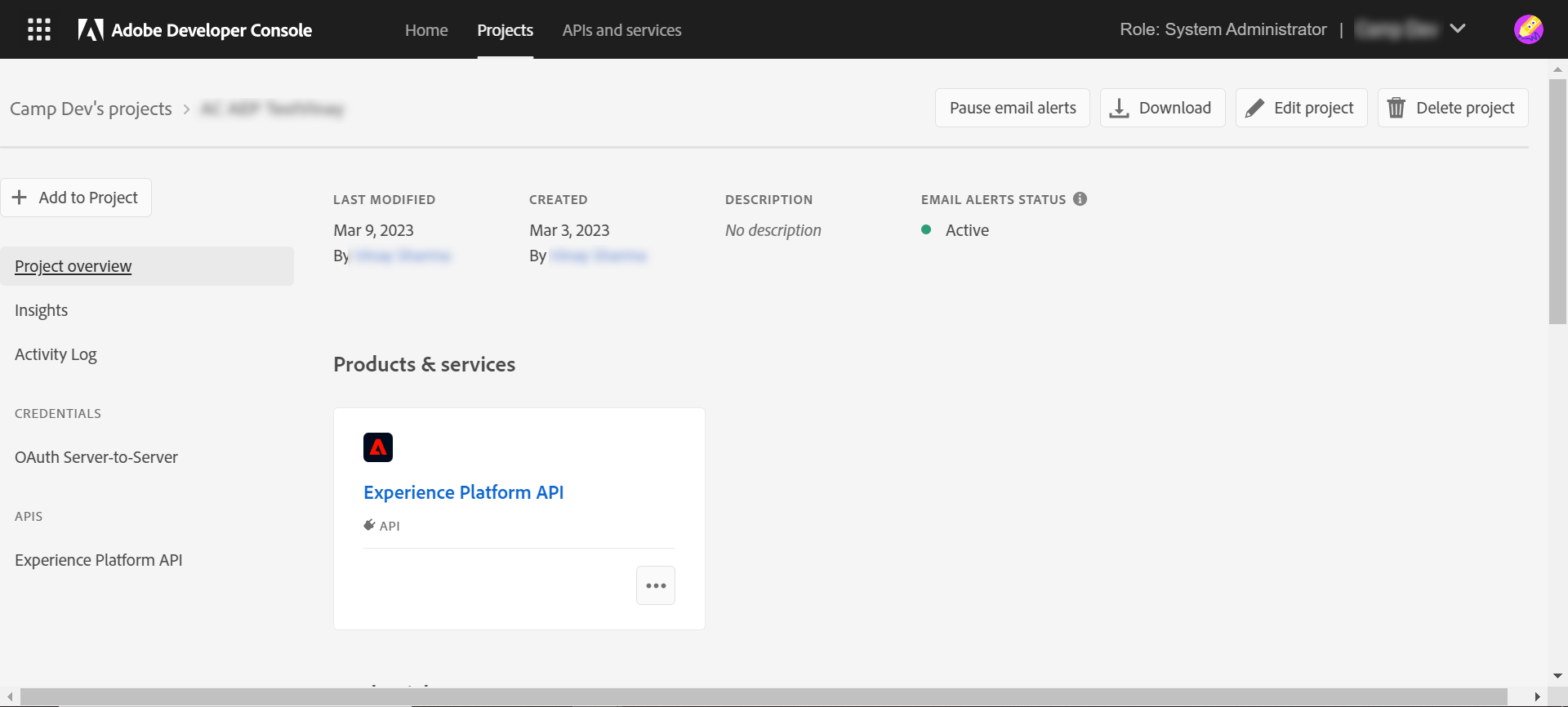Viewport: 1568px width, 707px height.
Task: Open the app switcher grid icon
Action: click(39, 30)
